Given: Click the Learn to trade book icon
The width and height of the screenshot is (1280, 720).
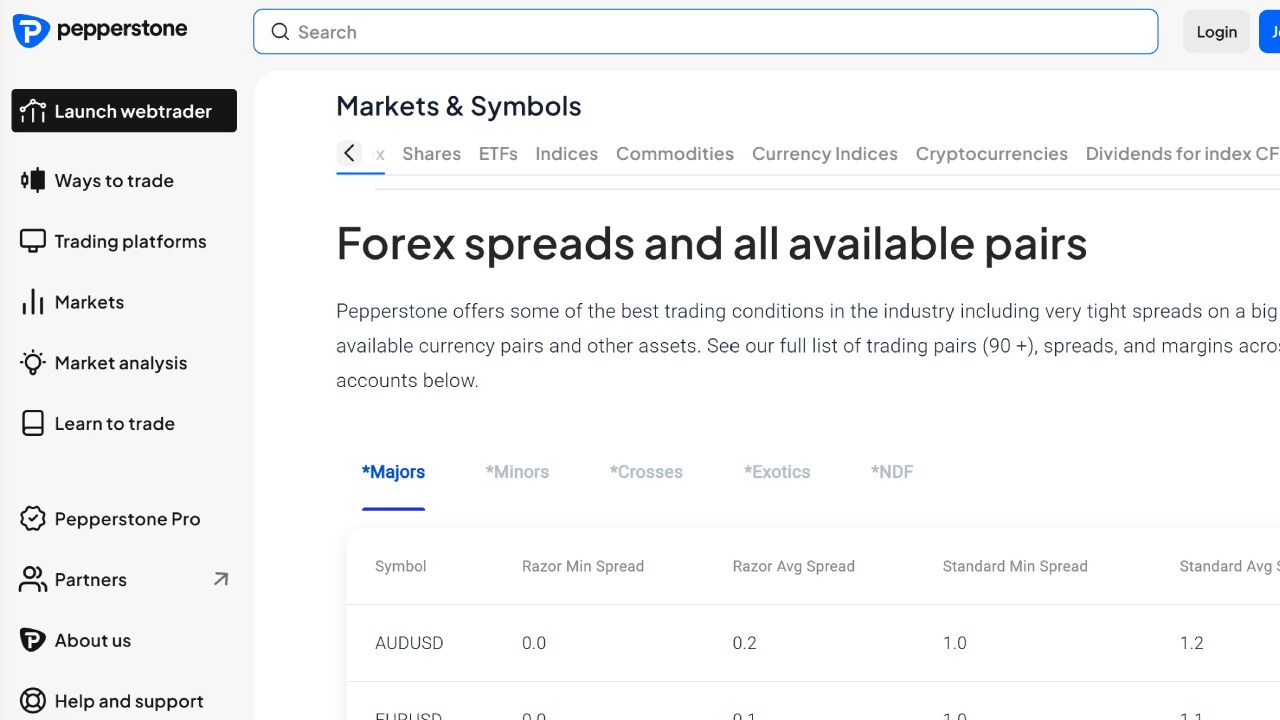Looking at the screenshot, I should point(33,423).
